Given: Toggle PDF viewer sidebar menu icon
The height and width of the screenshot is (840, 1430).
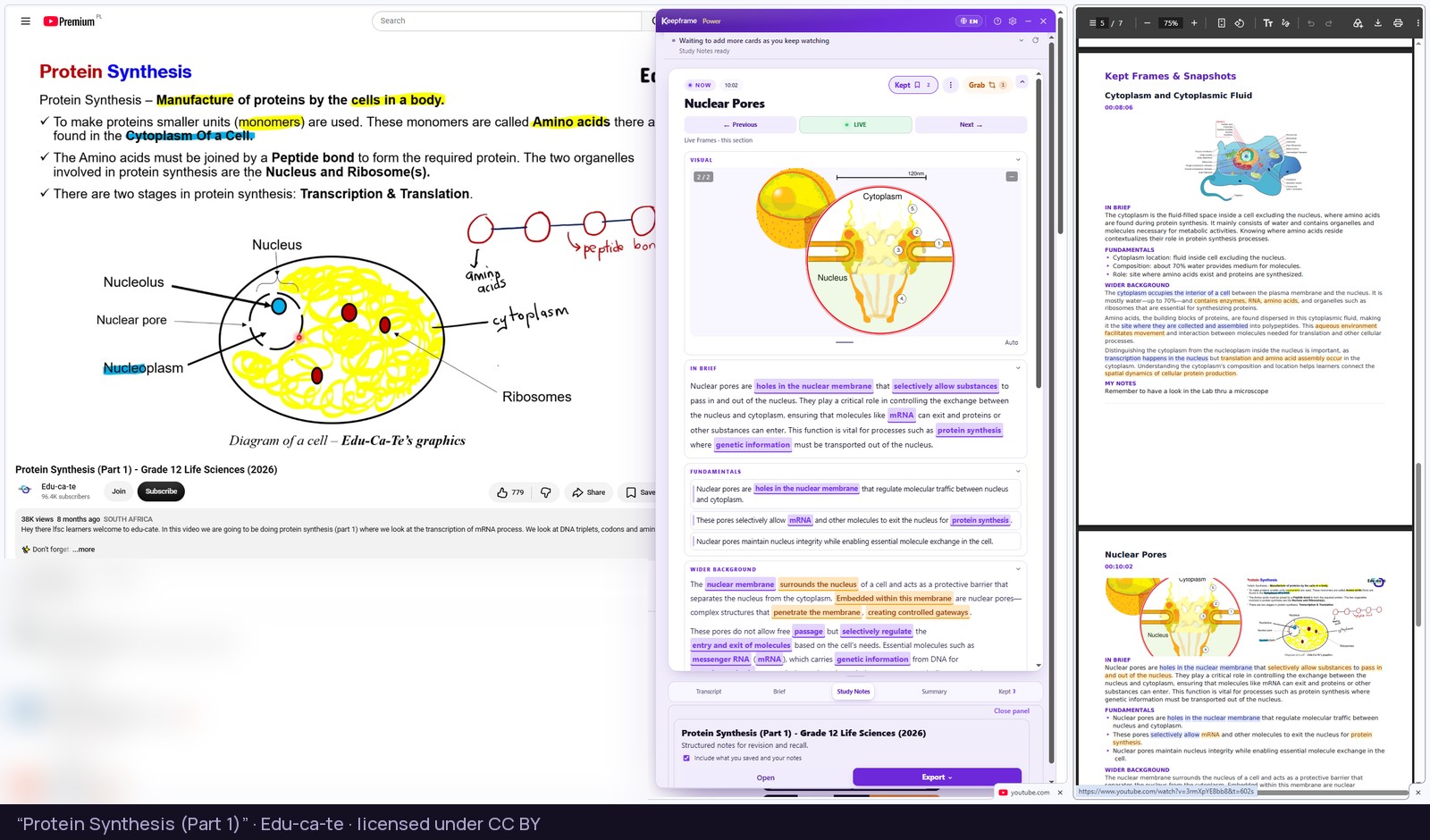Looking at the screenshot, I should 1091,23.
